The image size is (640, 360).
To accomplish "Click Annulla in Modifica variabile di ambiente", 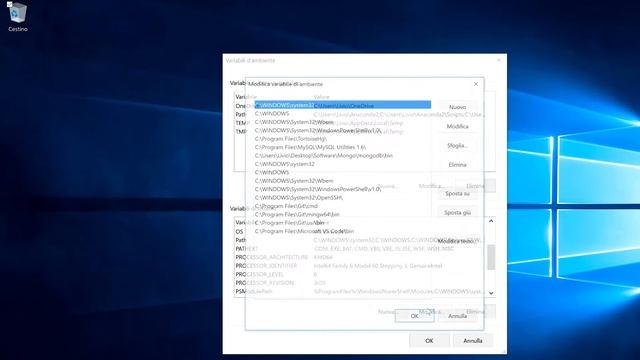I will [457, 316].
